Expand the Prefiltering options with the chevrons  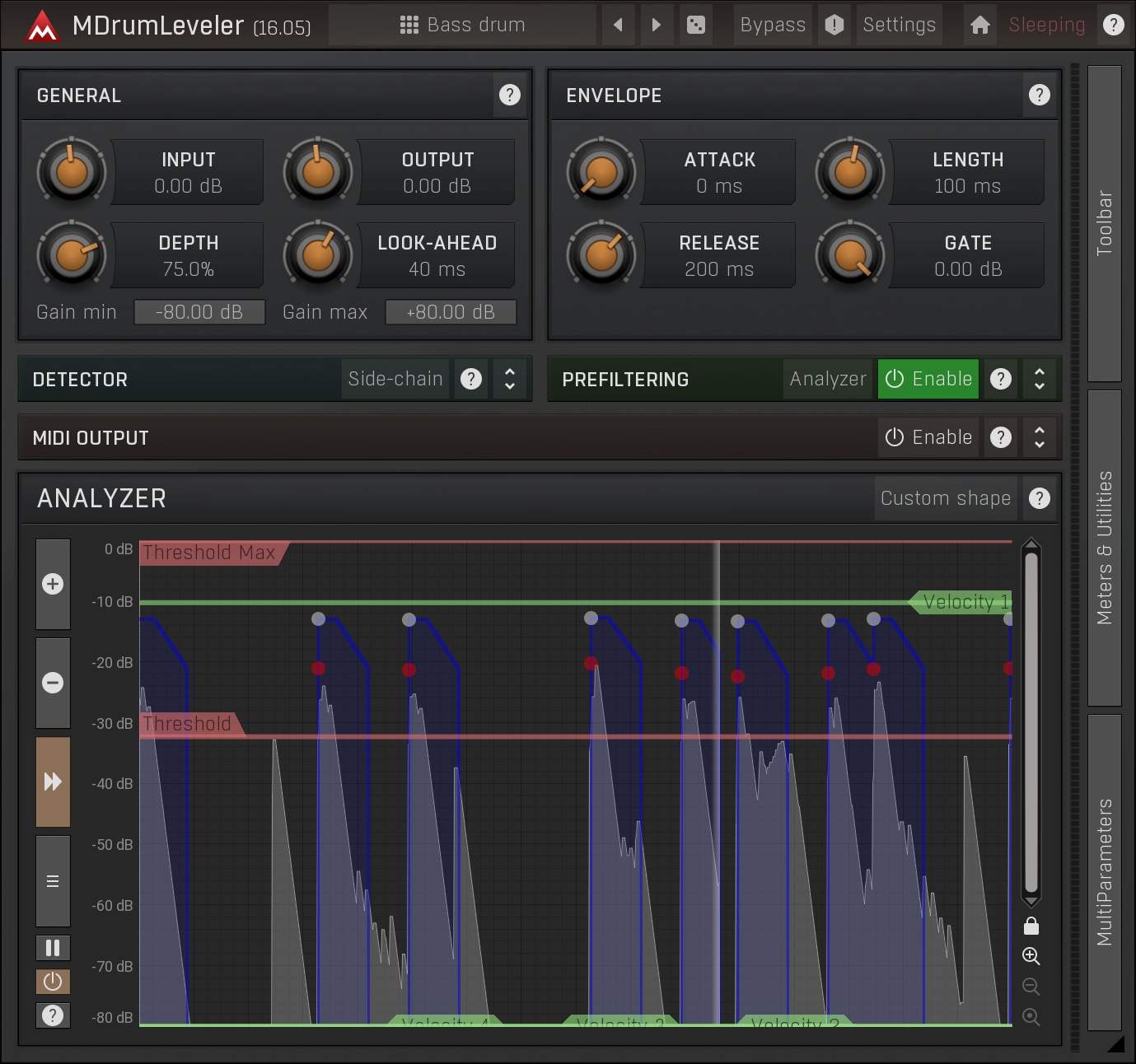pos(1039,379)
